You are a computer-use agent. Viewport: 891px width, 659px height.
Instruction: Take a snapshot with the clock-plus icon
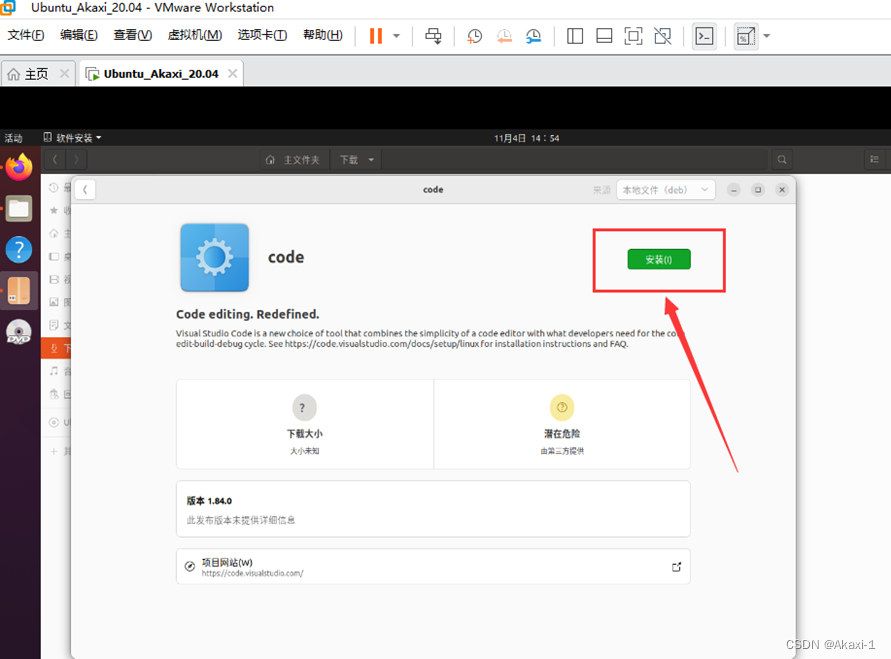(474, 36)
